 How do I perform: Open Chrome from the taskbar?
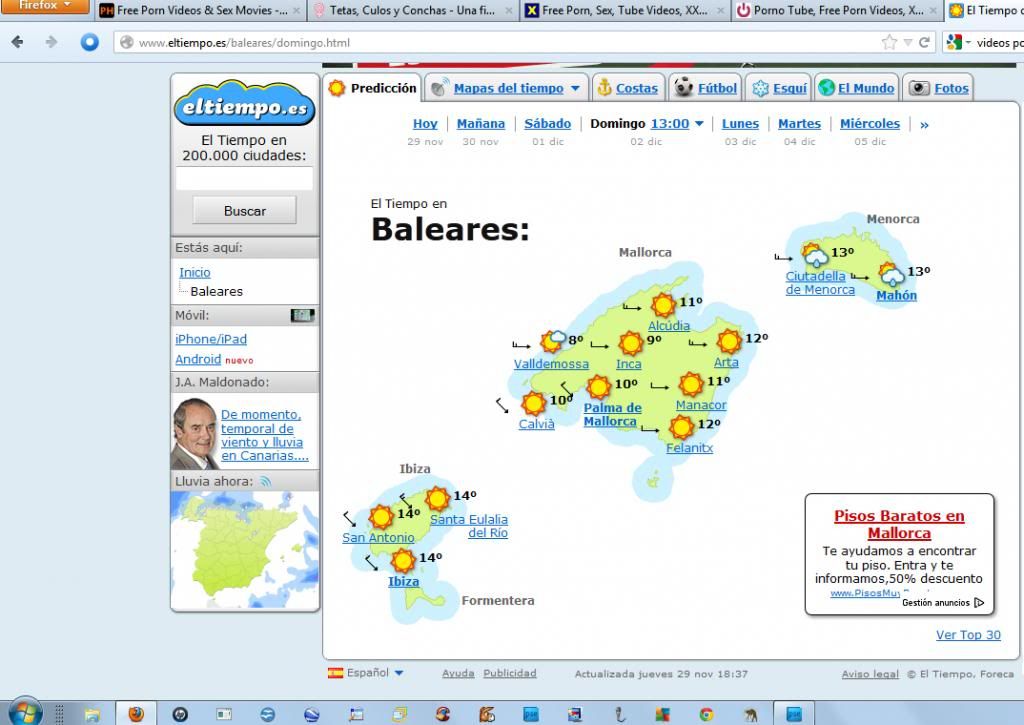pos(706,715)
